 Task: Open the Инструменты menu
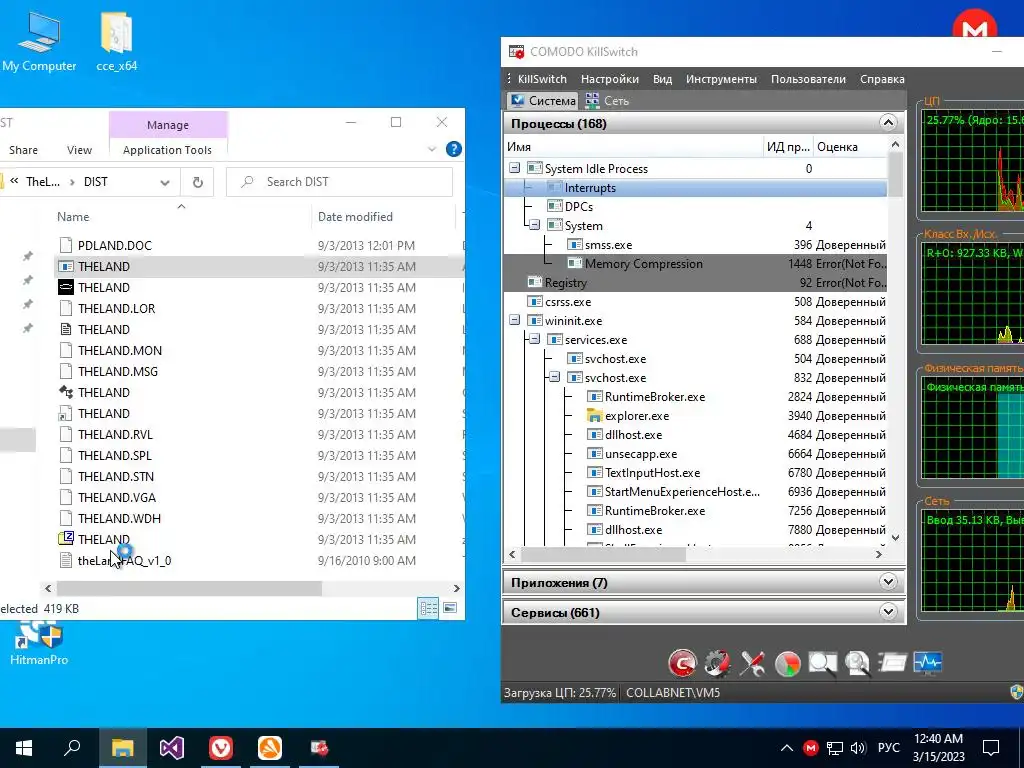(x=721, y=79)
